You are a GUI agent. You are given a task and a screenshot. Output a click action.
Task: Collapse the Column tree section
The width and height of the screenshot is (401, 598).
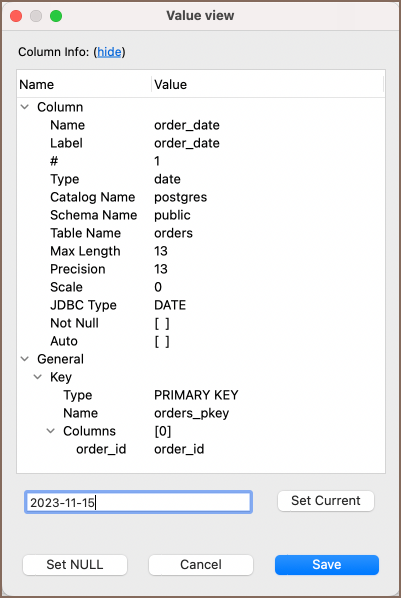click(x=25, y=107)
